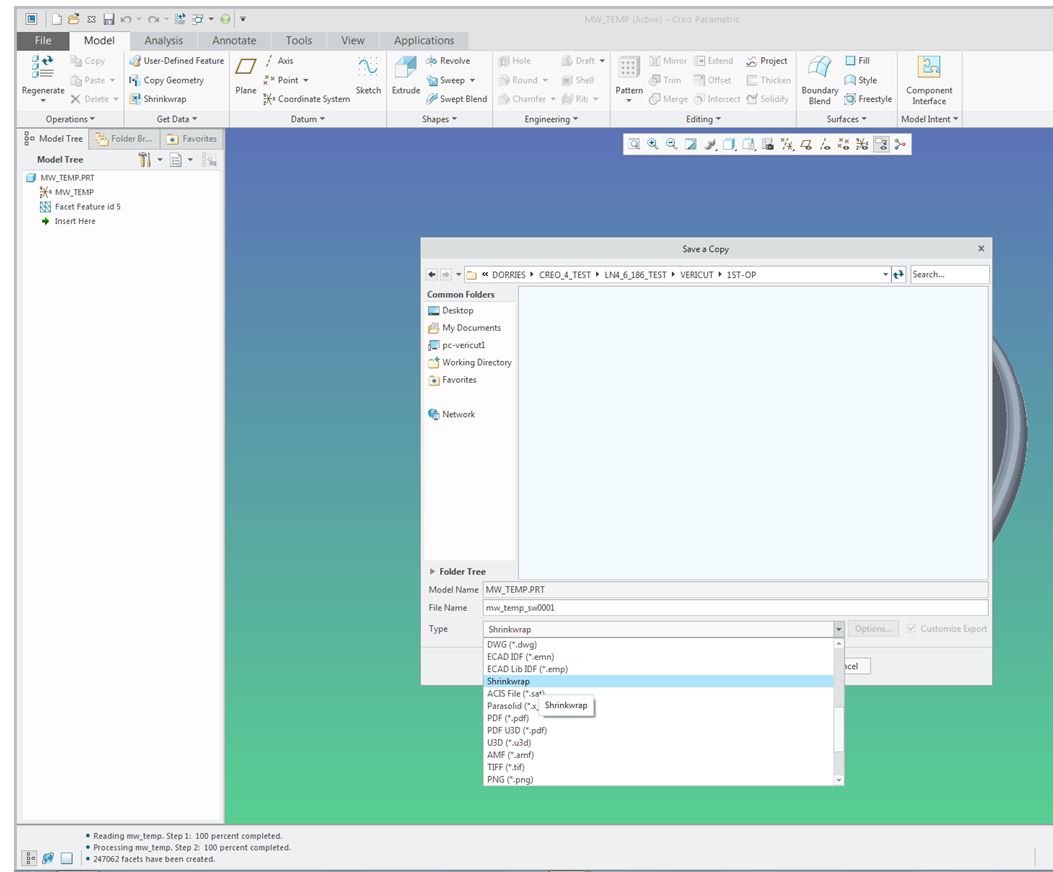This screenshot has height=872, width=1053.
Task: Expand the Operations group dropdown
Action: point(70,119)
